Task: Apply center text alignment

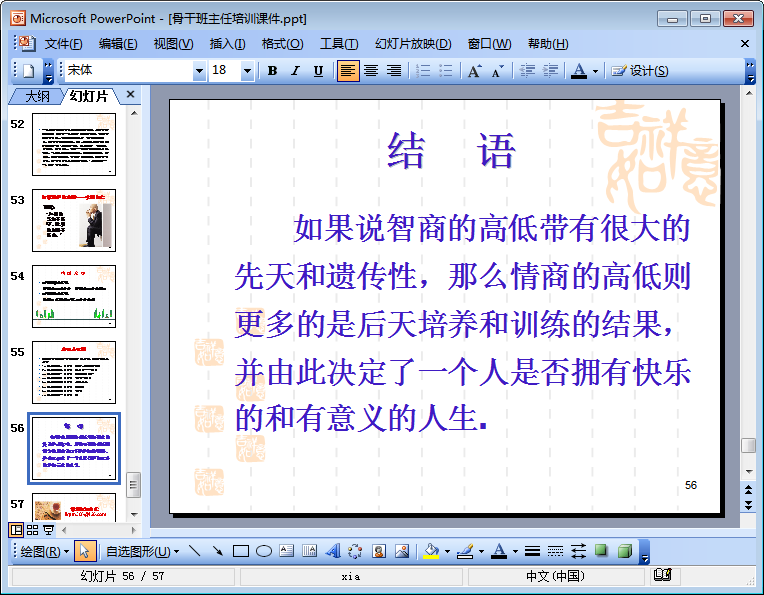Action: coord(371,71)
